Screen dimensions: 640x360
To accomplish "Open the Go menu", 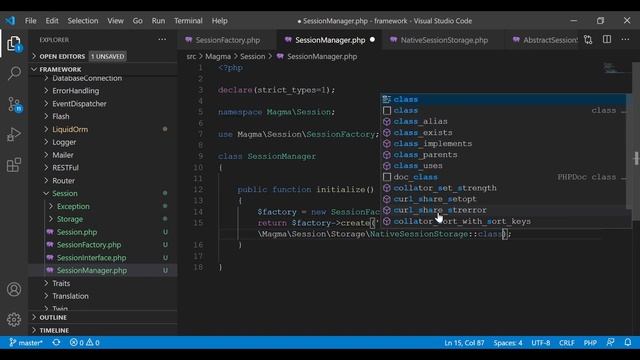I will (x=138, y=20).
